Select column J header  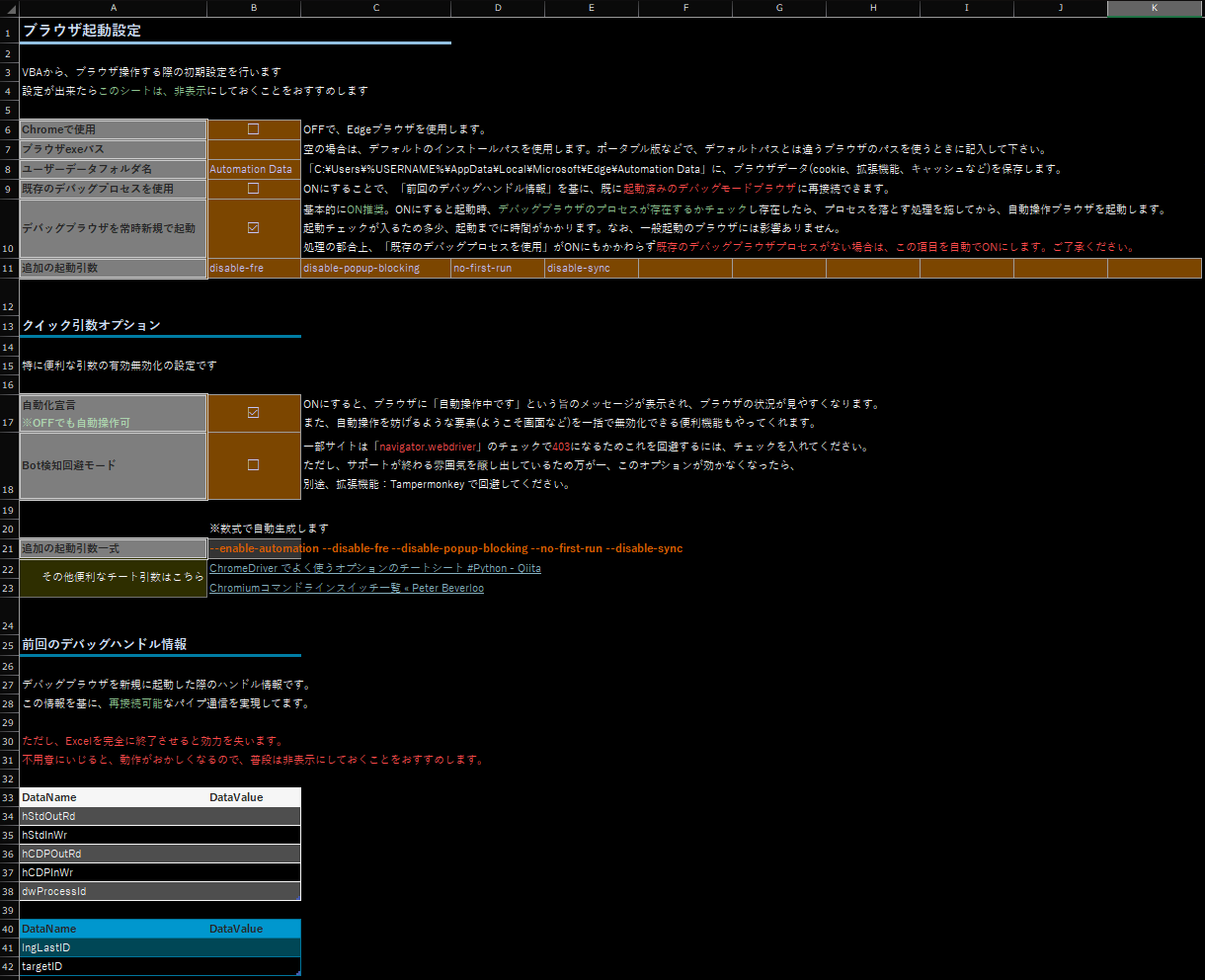pos(1061,8)
